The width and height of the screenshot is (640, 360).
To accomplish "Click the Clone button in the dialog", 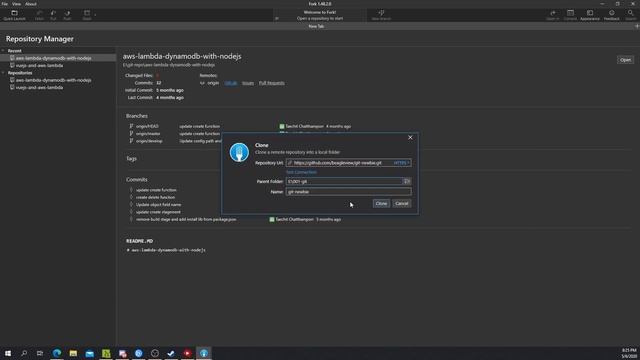I will 381,203.
